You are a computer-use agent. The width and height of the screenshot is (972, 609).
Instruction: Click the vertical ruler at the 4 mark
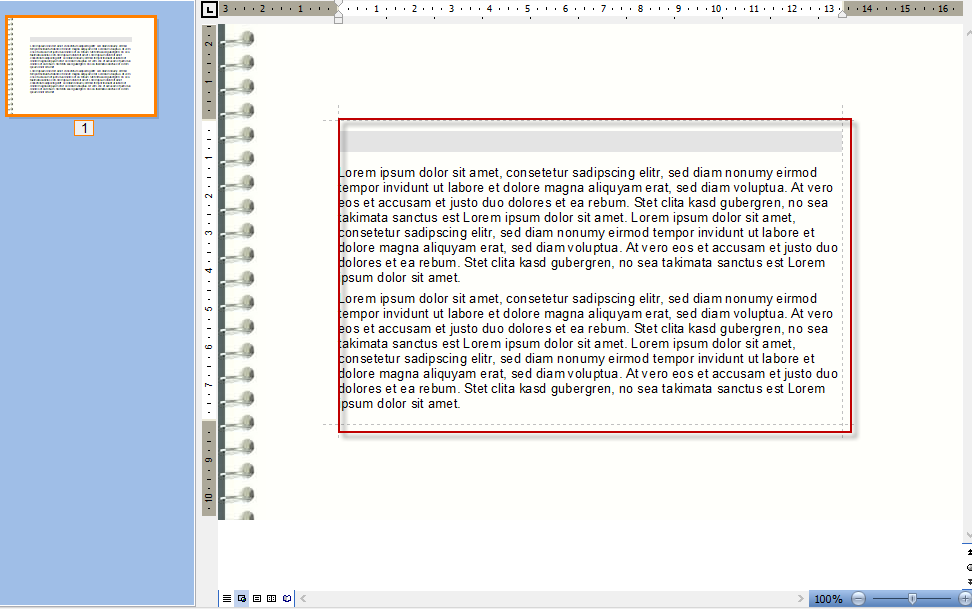[x=209, y=270]
